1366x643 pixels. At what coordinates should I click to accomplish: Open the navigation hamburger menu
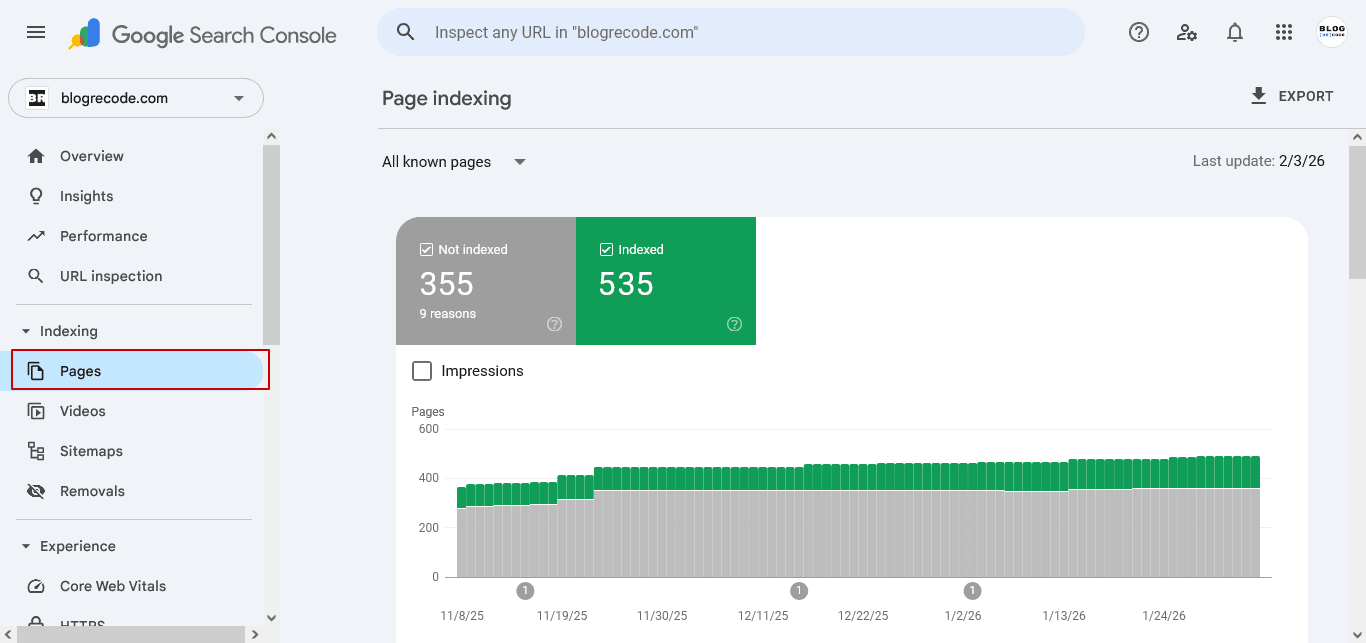[36, 32]
